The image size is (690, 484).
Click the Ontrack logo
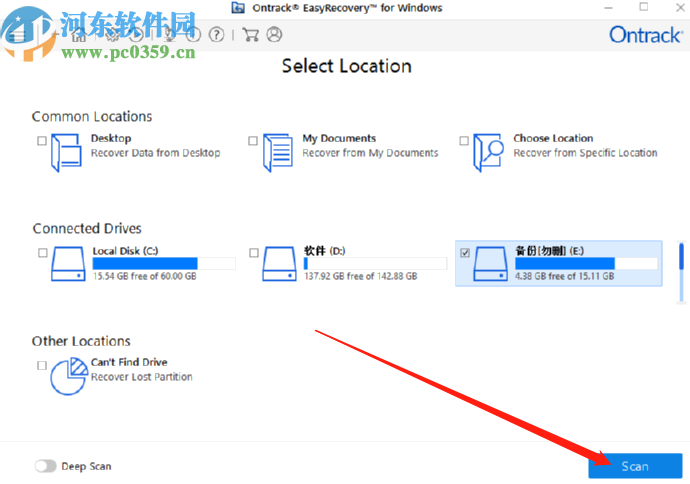pos(646,35)
